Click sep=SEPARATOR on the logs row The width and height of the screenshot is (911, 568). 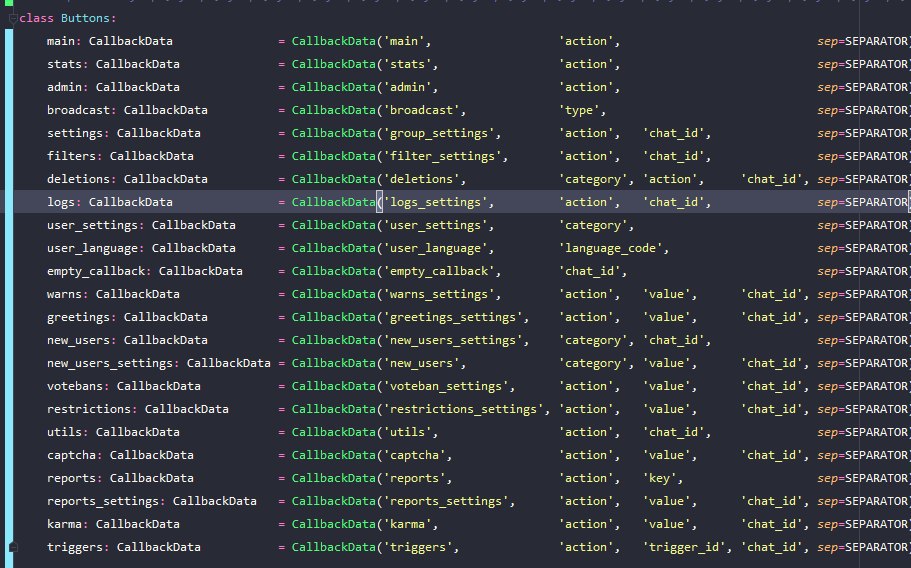pyautogui.click(x=863, y=202)
